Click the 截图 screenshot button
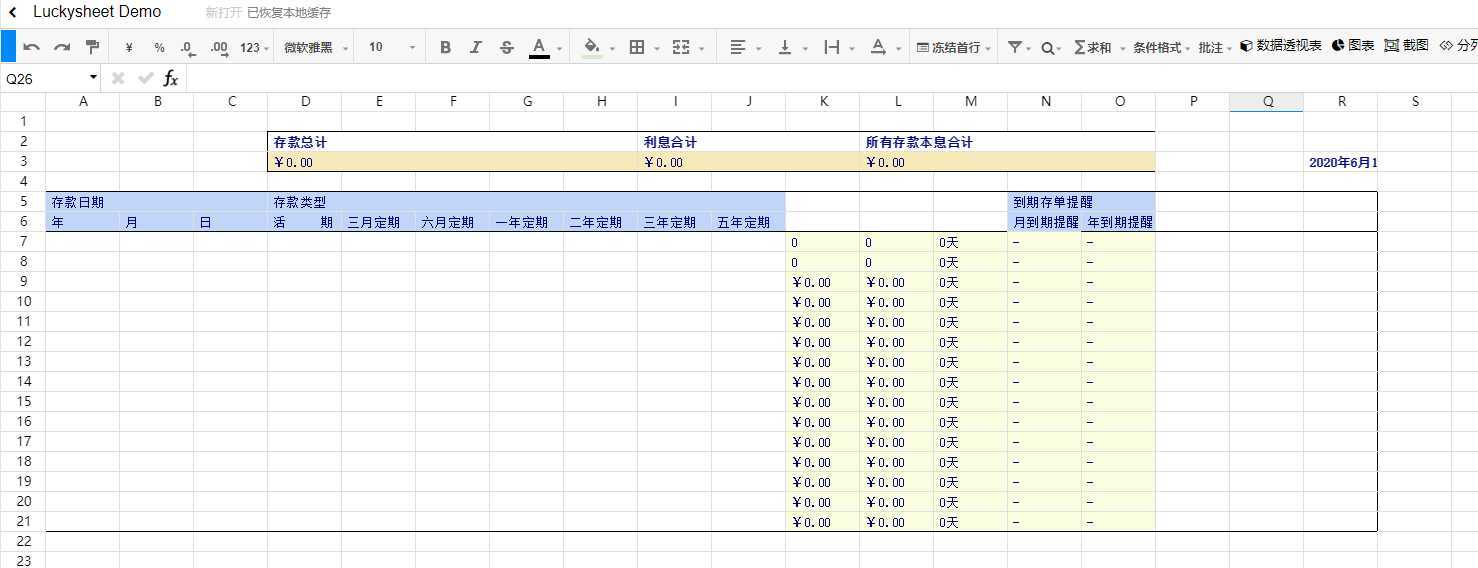This screenshot has width=1478, height=568. click(1407, 46)
